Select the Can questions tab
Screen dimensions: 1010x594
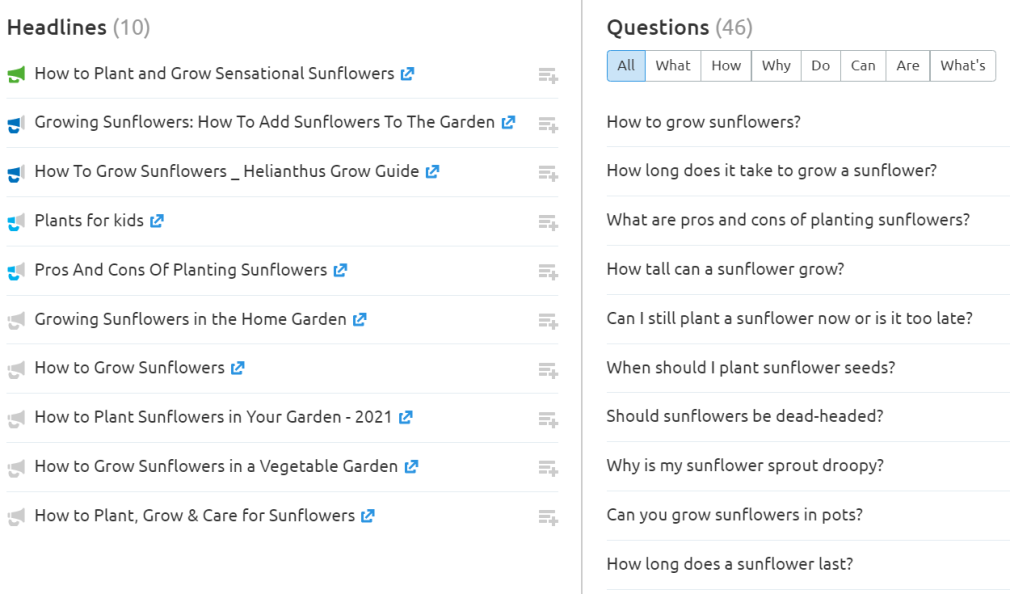863,66
